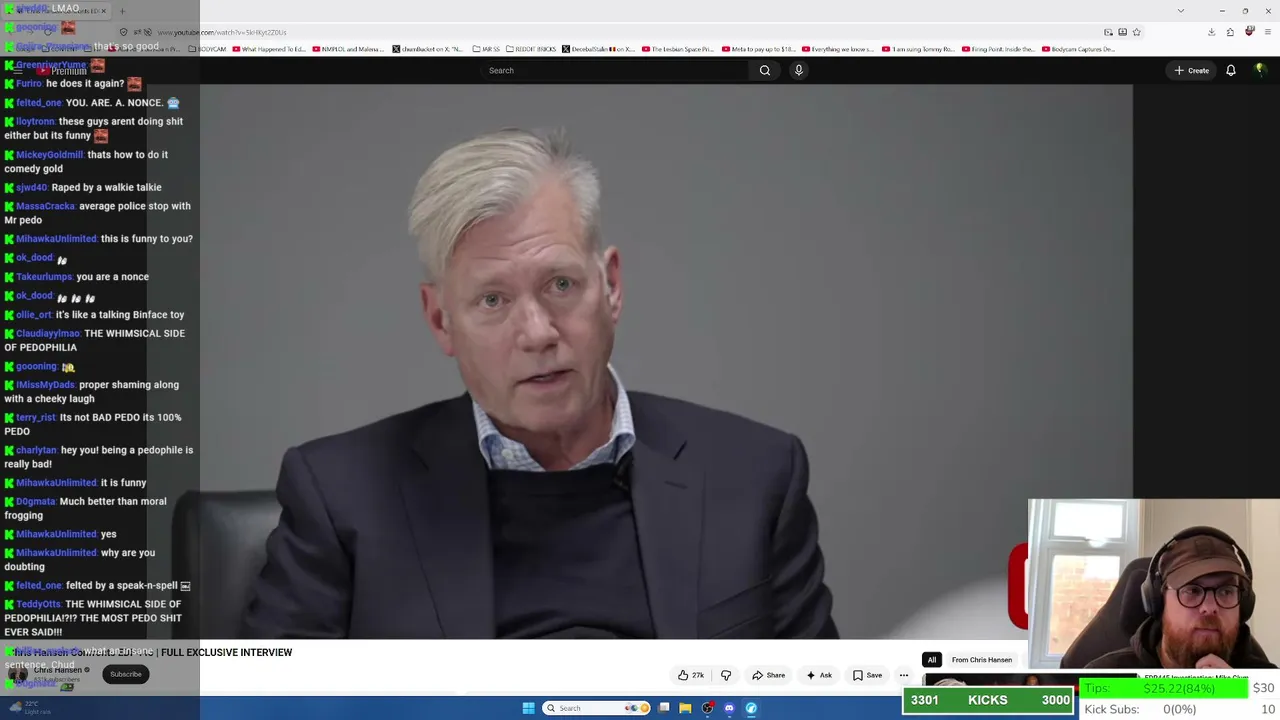Click chat username 'ollie_ort'

[x=34, y=315]
